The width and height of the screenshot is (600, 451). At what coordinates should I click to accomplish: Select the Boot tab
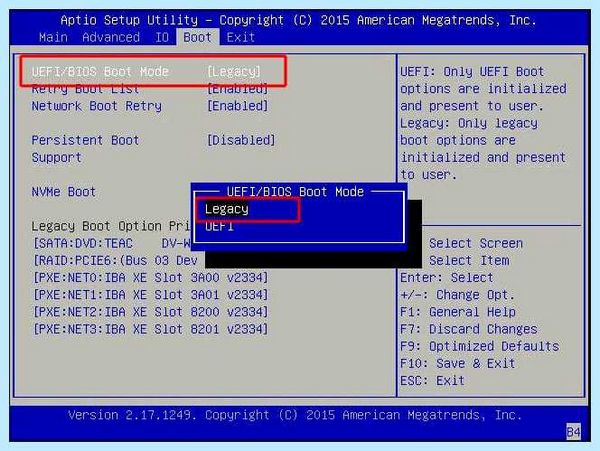(197, 37)
